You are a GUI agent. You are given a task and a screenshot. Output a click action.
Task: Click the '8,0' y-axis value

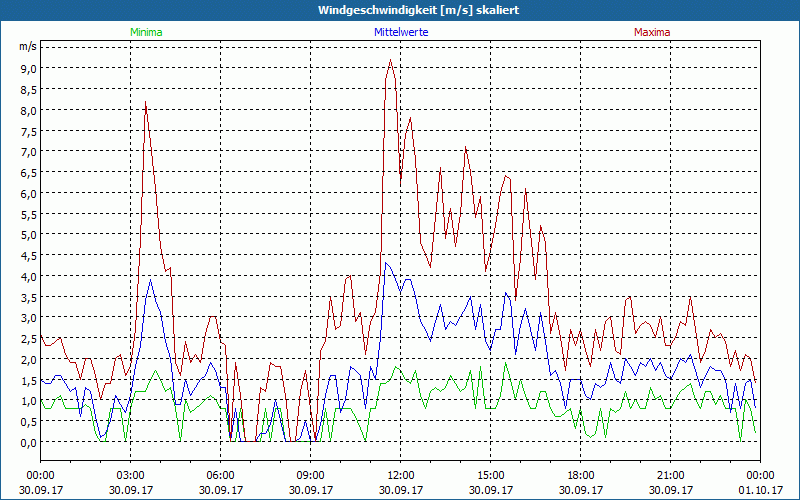(x=29, y=110)
